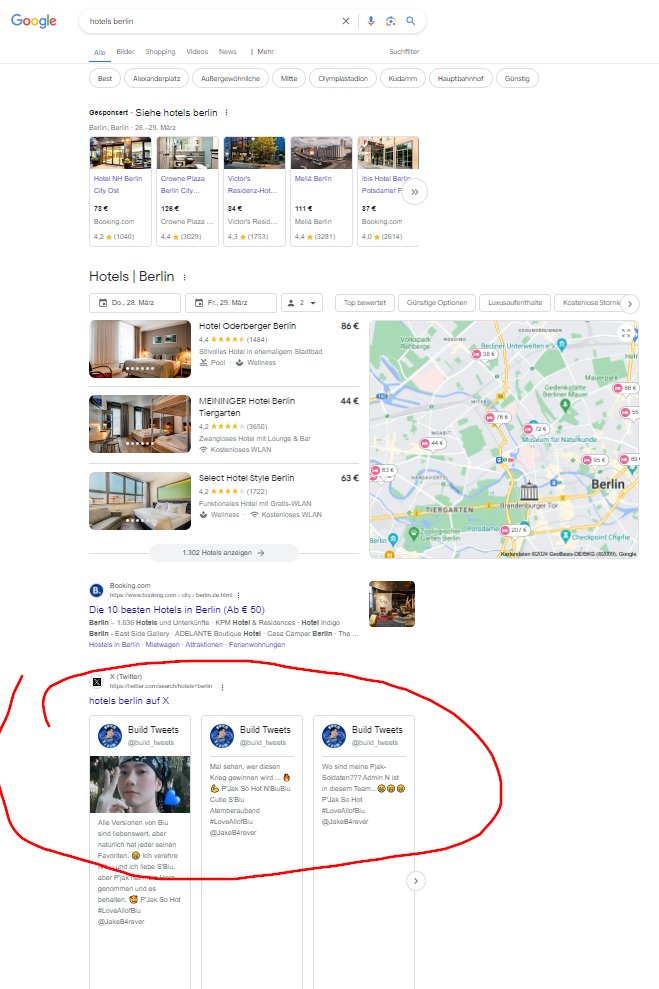Open the guest count dropdown showing 2

tap(301, 303)
